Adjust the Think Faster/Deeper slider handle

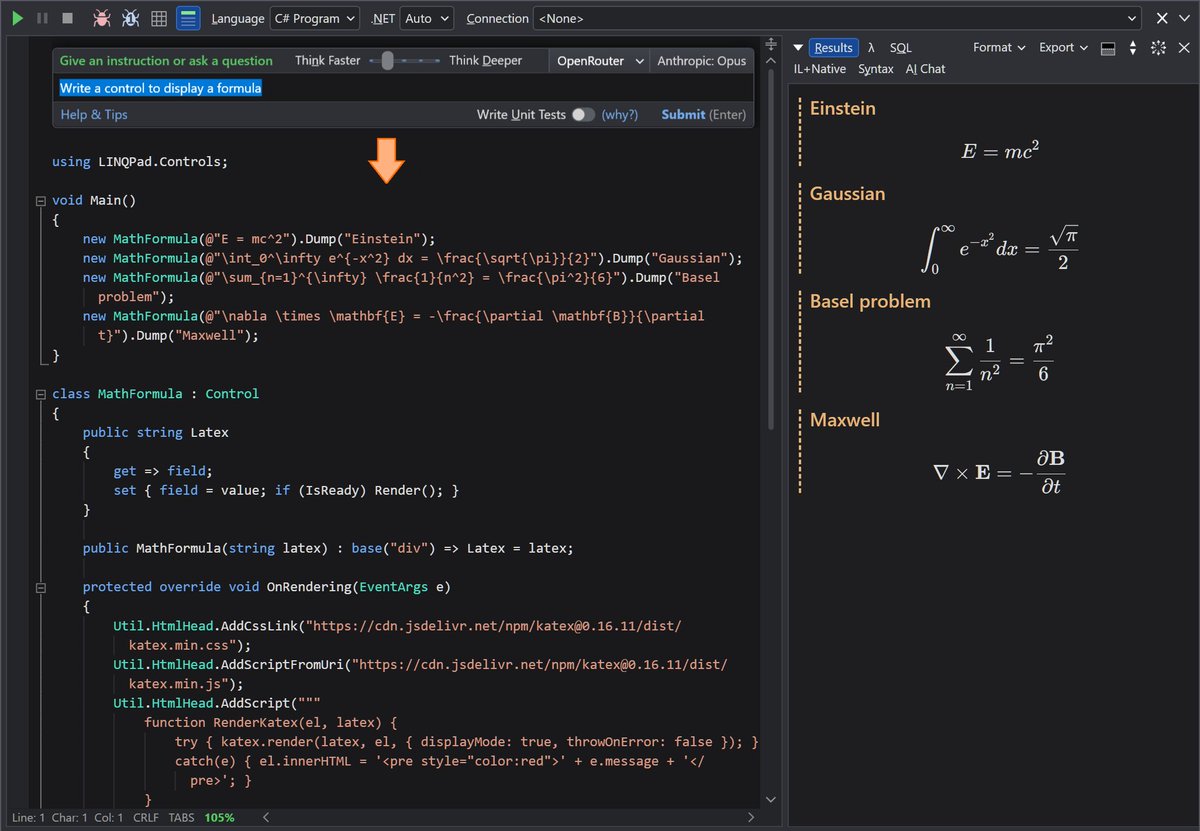tap(387, 61)
